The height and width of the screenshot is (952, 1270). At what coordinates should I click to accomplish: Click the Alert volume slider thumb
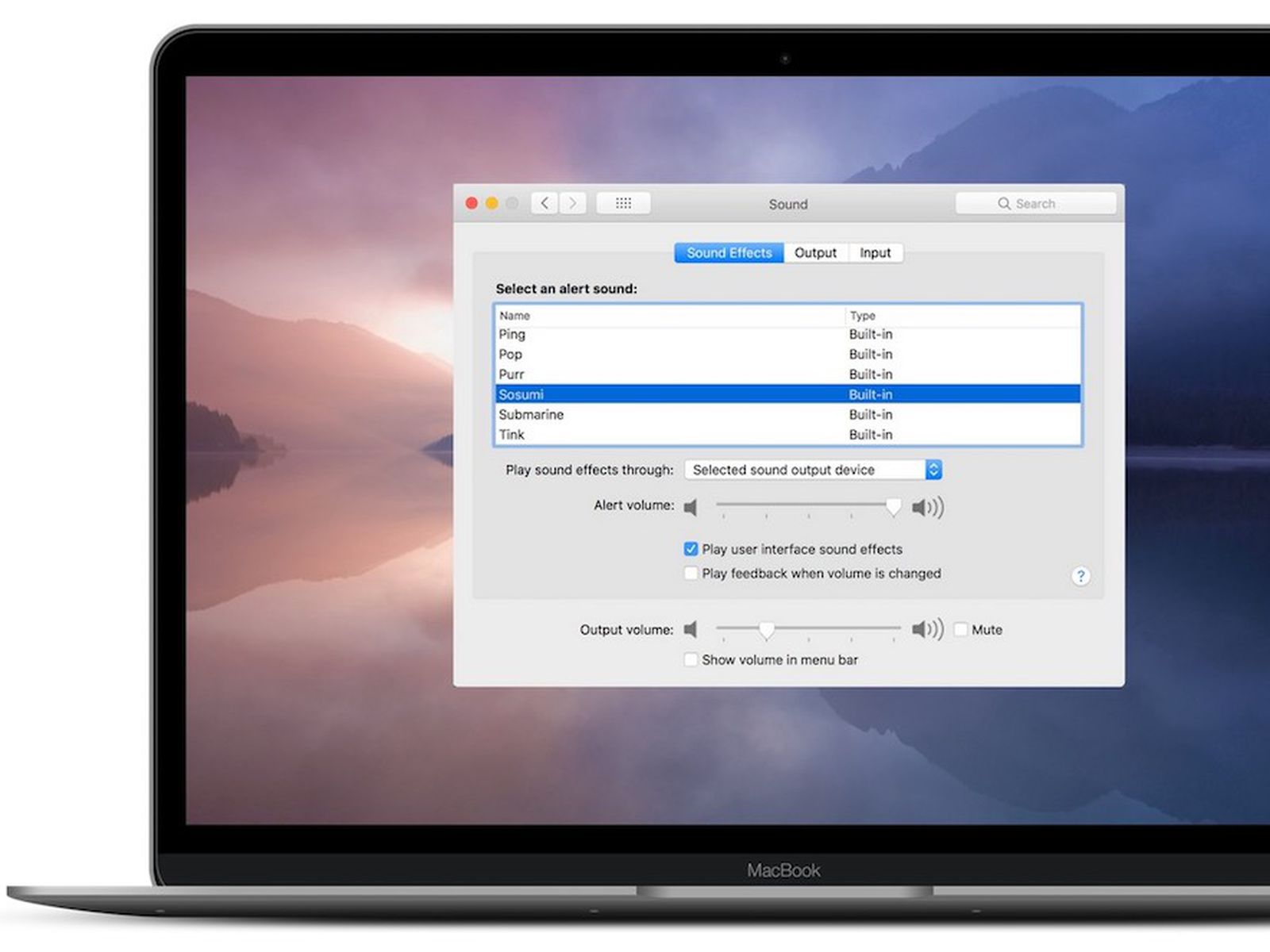[x=894, y=507]
